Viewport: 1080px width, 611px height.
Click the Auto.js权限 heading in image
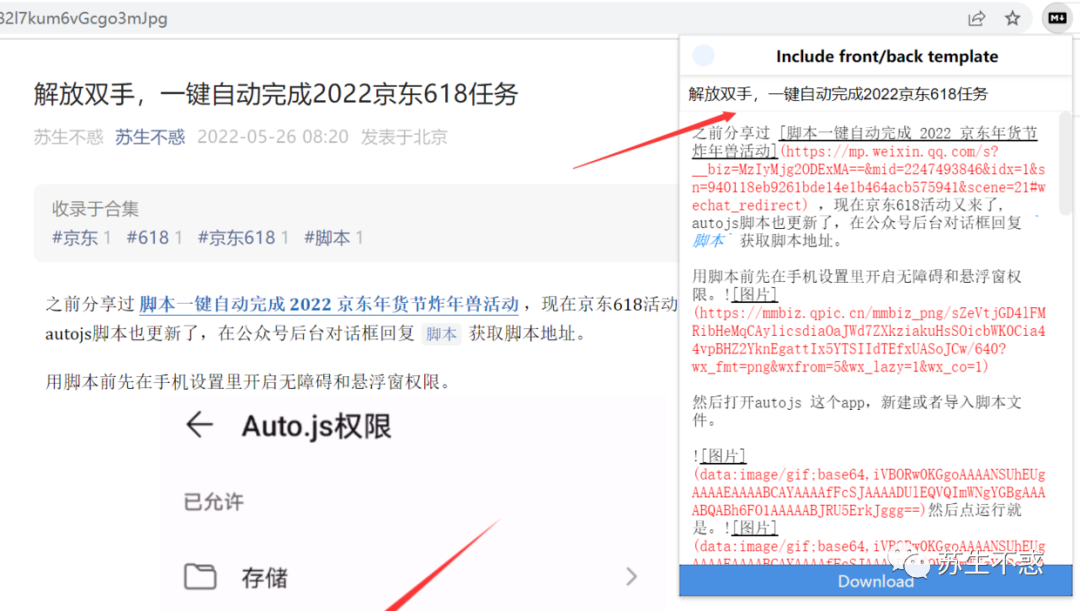(x=316, y=426)
